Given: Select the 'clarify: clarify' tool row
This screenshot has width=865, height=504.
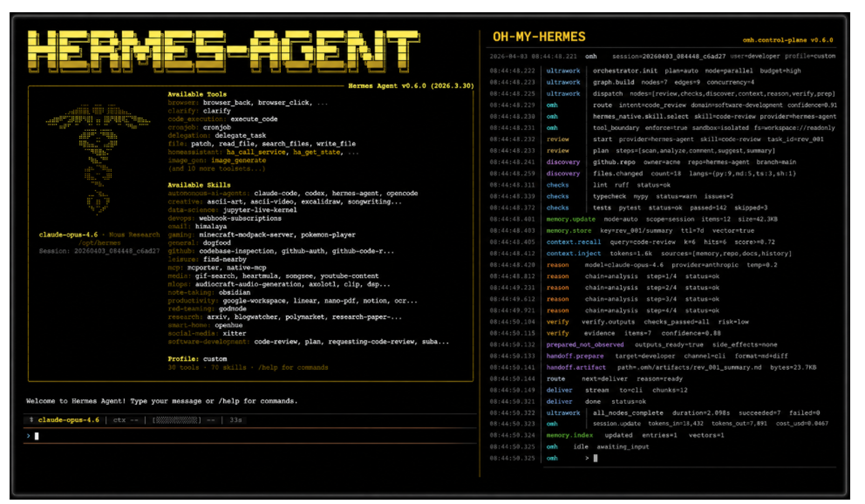Looking at the screenshot, I should (x=199, y=111).
